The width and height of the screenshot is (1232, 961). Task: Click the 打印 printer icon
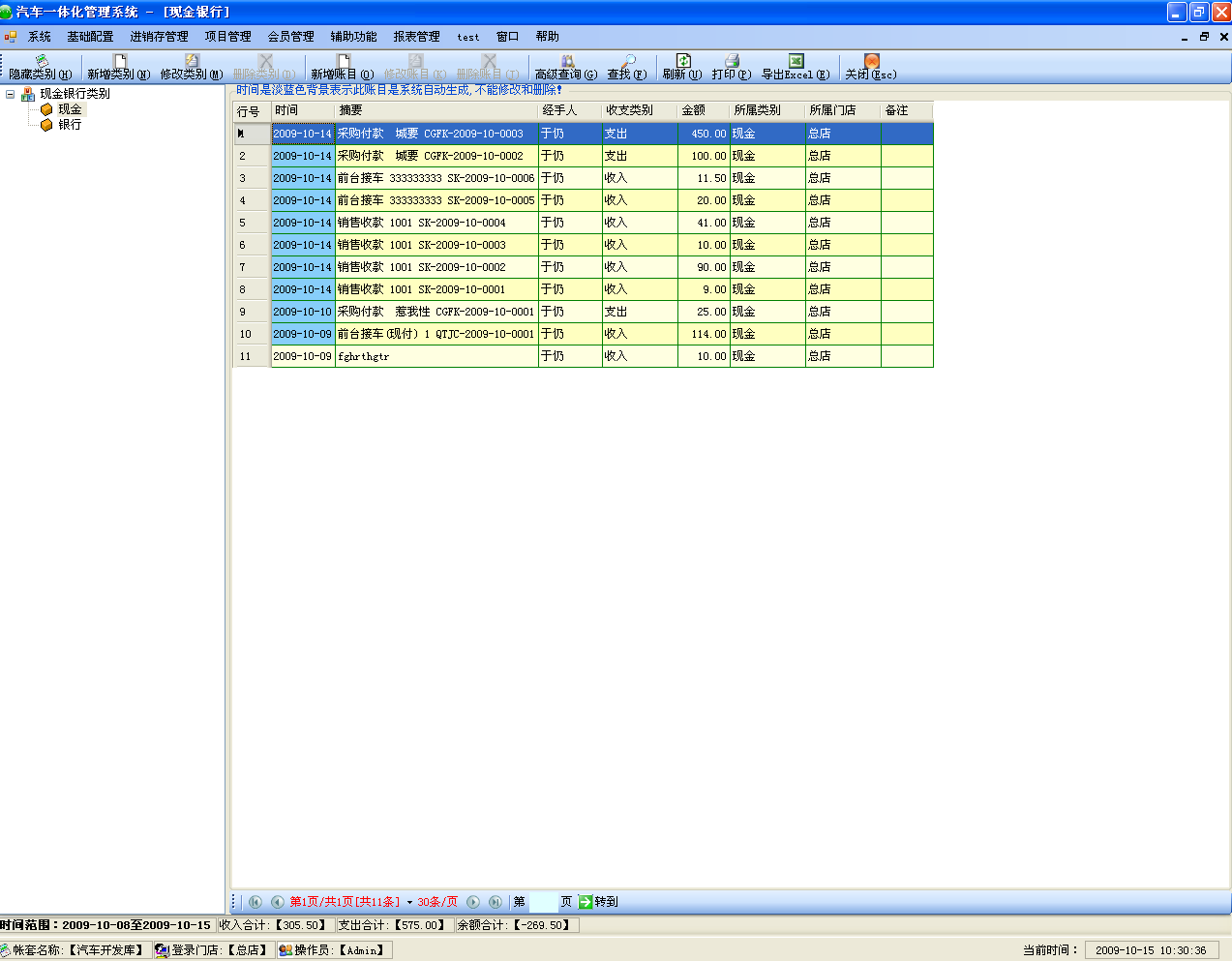(x=732, y=61)
